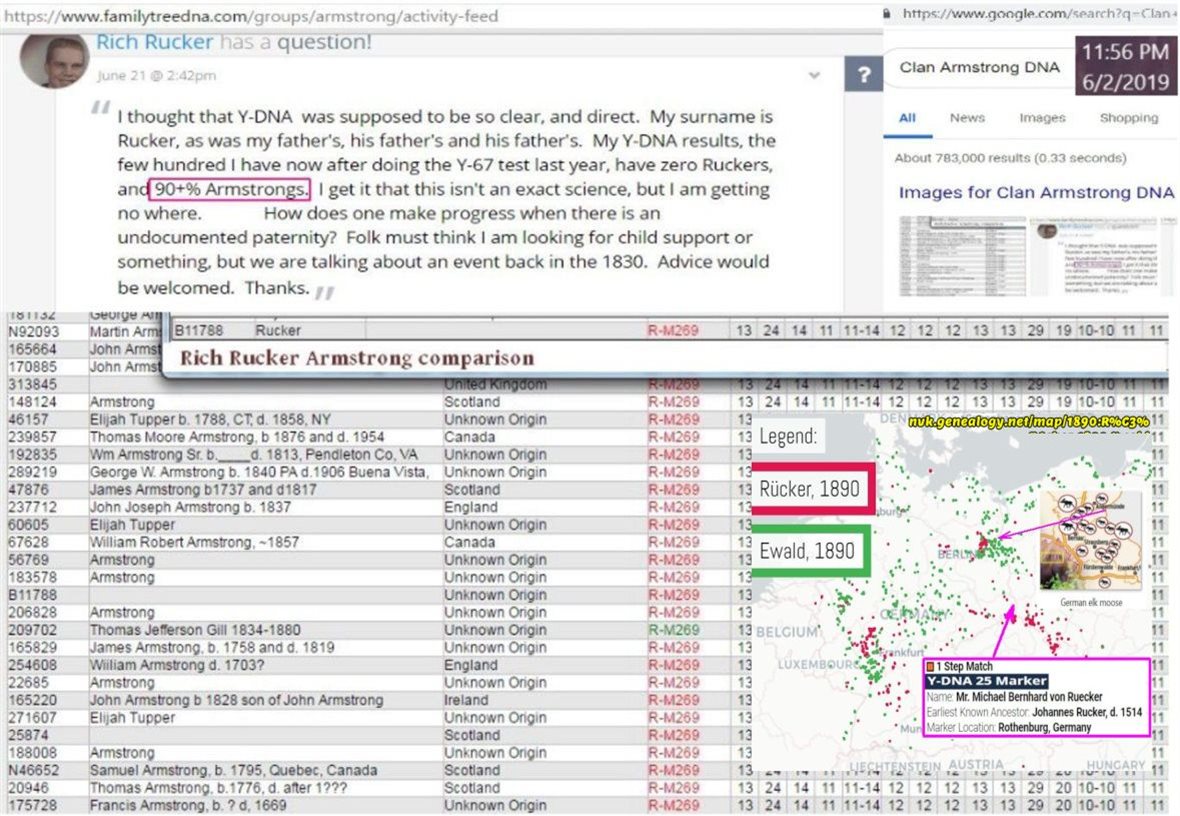Select the All results tab
The height and width of the screenshot is (816, 1180).
(x=907, y=118)
